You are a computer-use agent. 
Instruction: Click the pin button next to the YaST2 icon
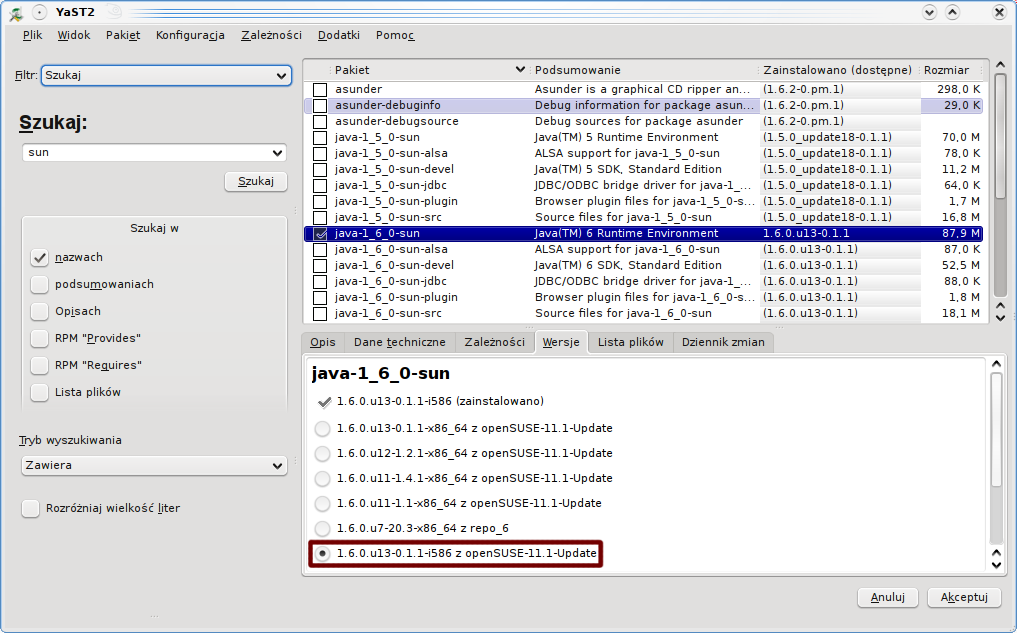click(x=38, y=12)
